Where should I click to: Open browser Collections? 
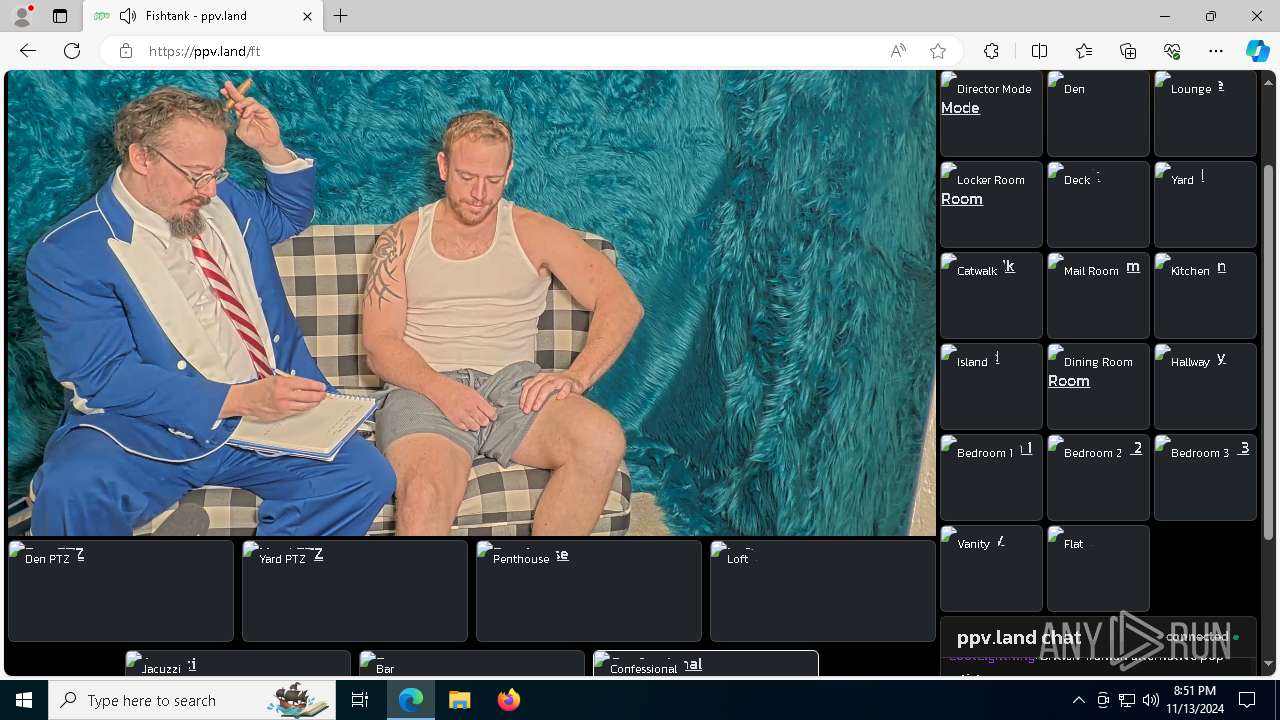point(1128,51)
